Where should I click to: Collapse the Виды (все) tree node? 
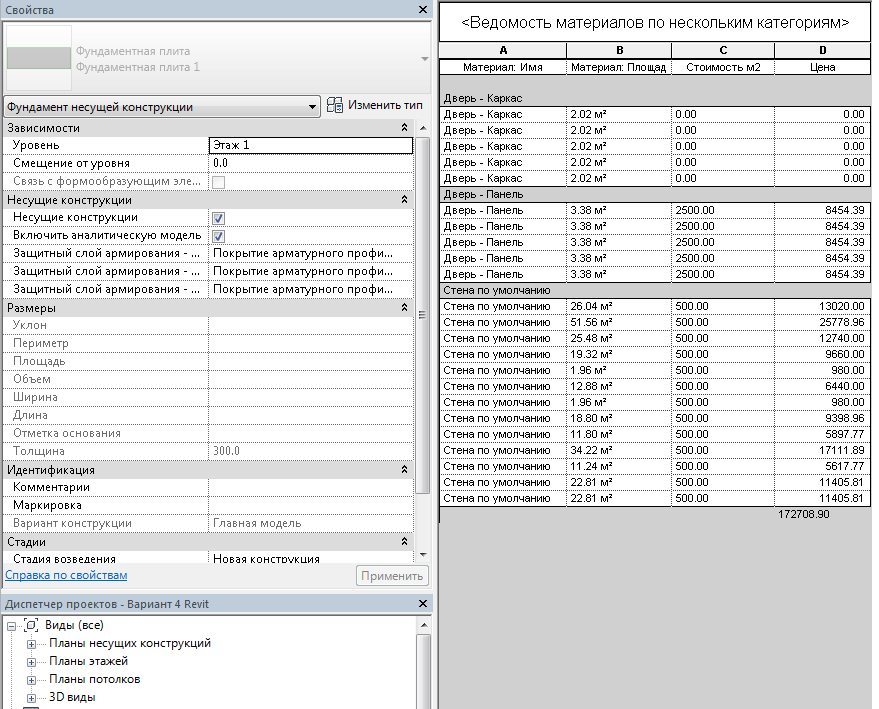[x=12, y=625]
